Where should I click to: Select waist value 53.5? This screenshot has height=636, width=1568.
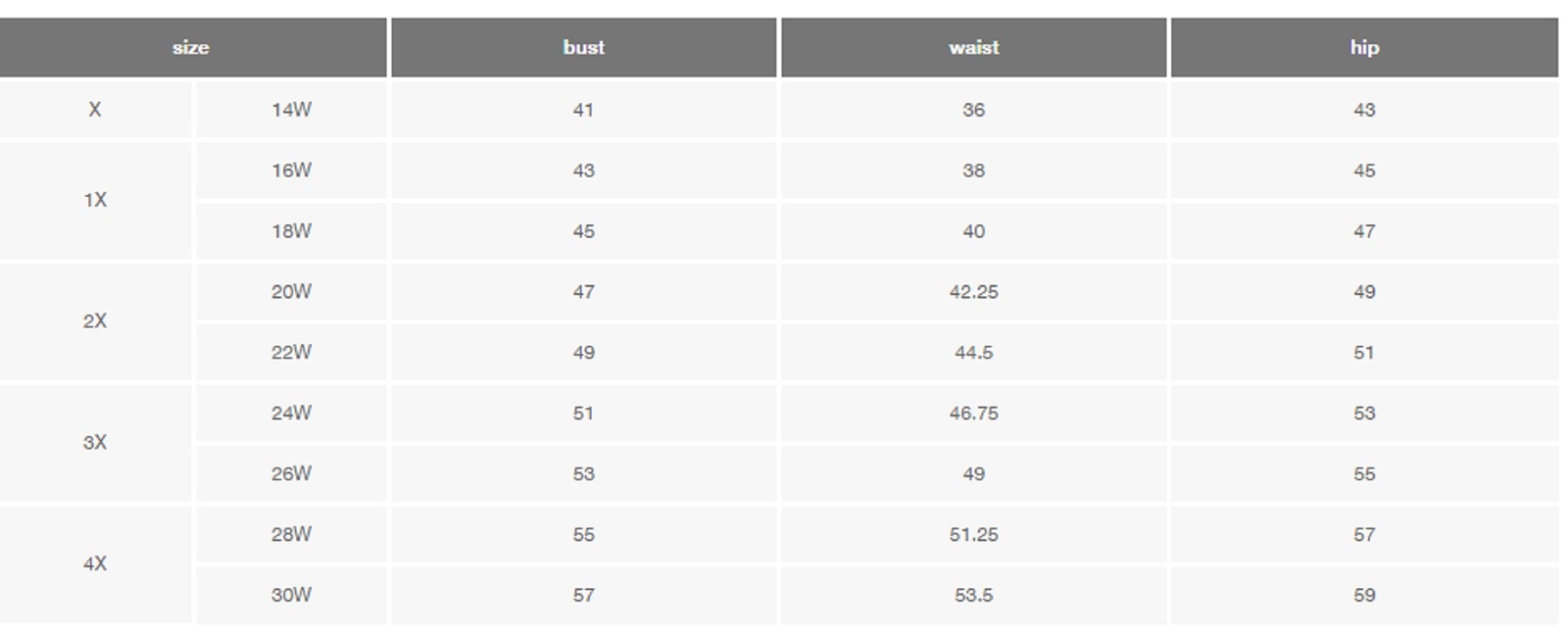click(974, 595)
